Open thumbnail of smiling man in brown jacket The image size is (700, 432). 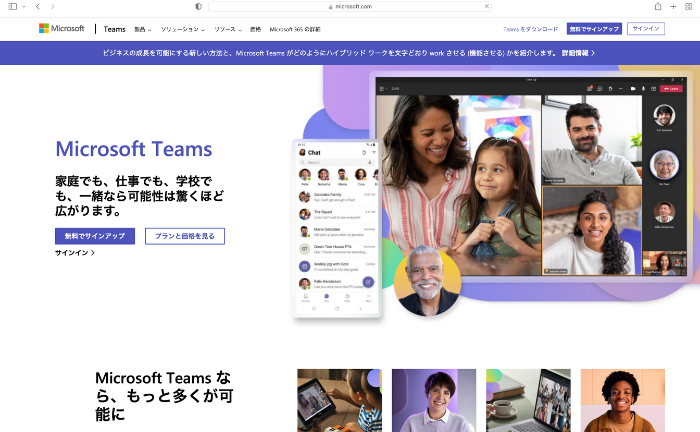(x=623, y=400)
